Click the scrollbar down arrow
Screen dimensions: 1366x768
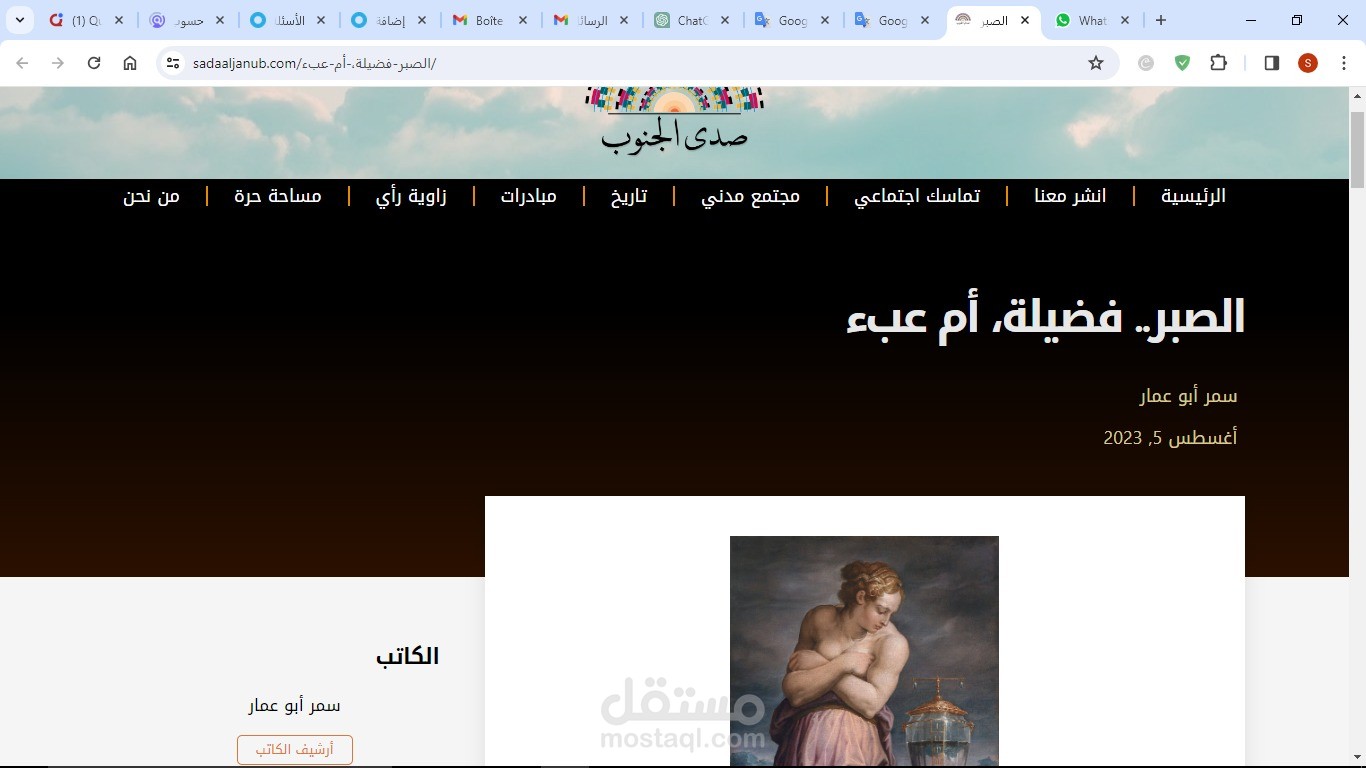point(1357,760)
